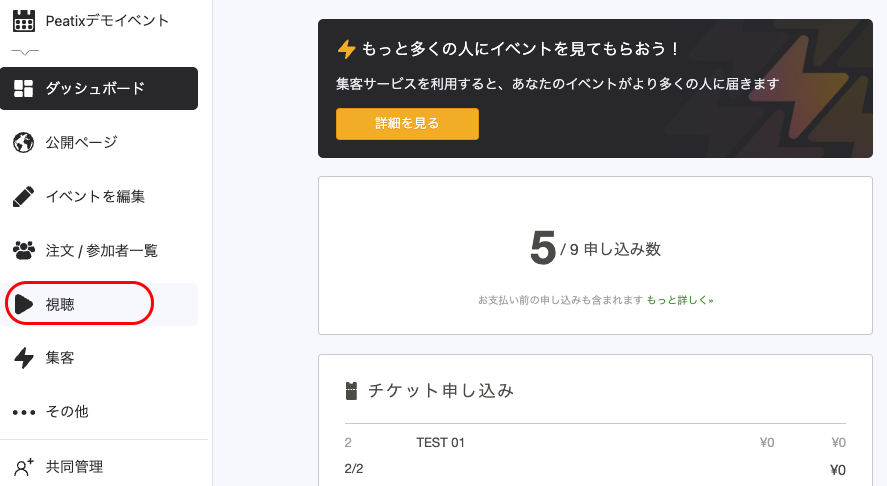Viewport: 887px width, 486px height.
Task: Collapse the event title chevron divider
Action: tap(25, 52)
